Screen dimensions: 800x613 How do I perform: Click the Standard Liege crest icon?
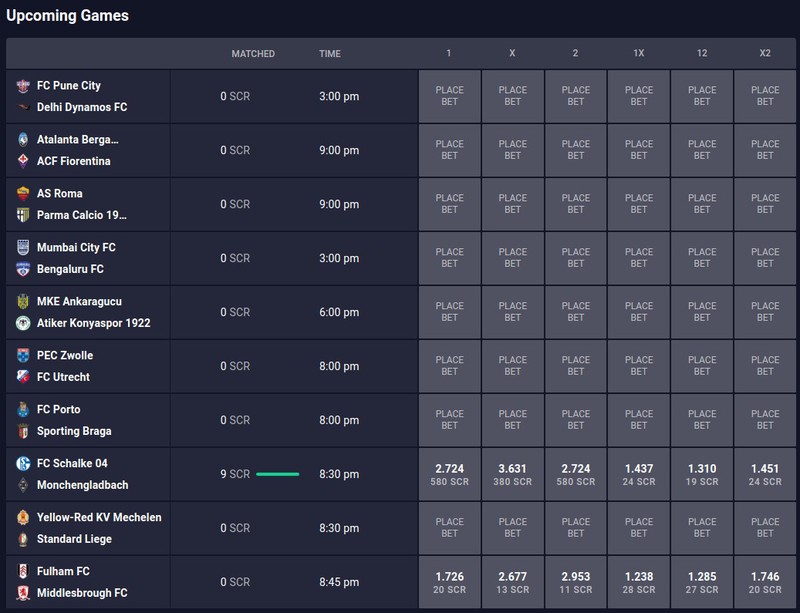click(x=23, y=539)
